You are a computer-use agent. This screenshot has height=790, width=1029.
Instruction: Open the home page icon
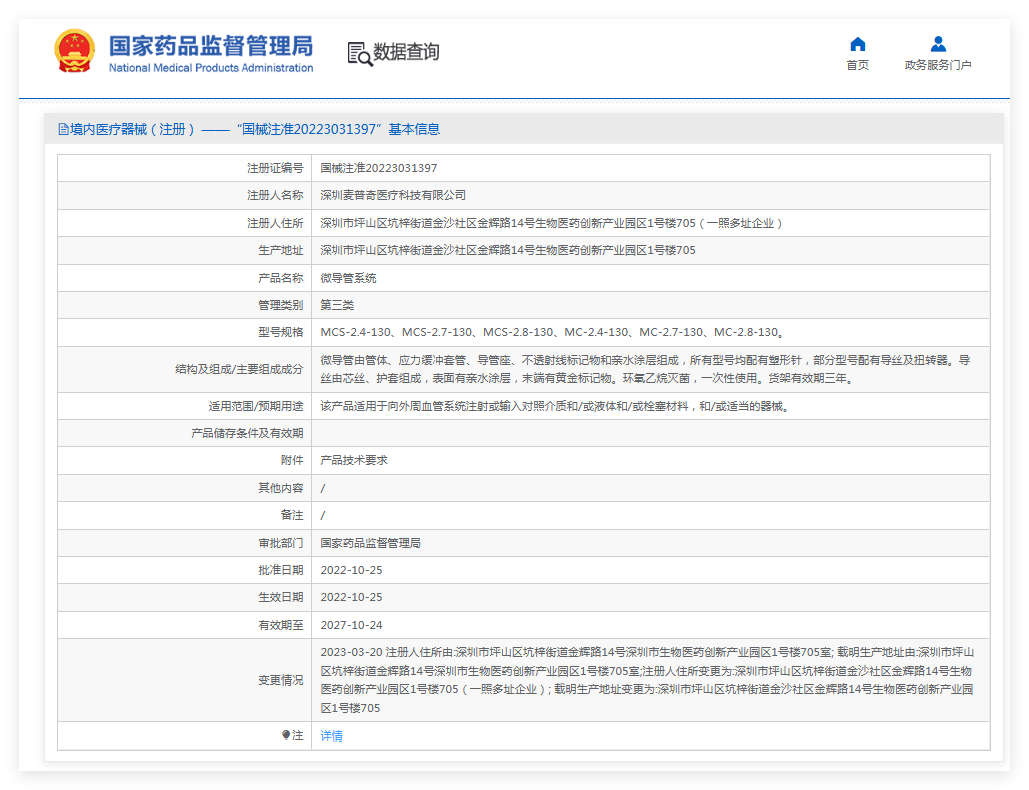tap(858, 44)
